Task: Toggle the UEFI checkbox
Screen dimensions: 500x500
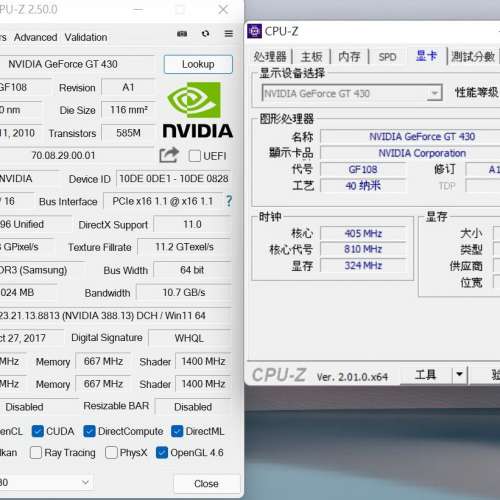Action: (x=195, y=156)
